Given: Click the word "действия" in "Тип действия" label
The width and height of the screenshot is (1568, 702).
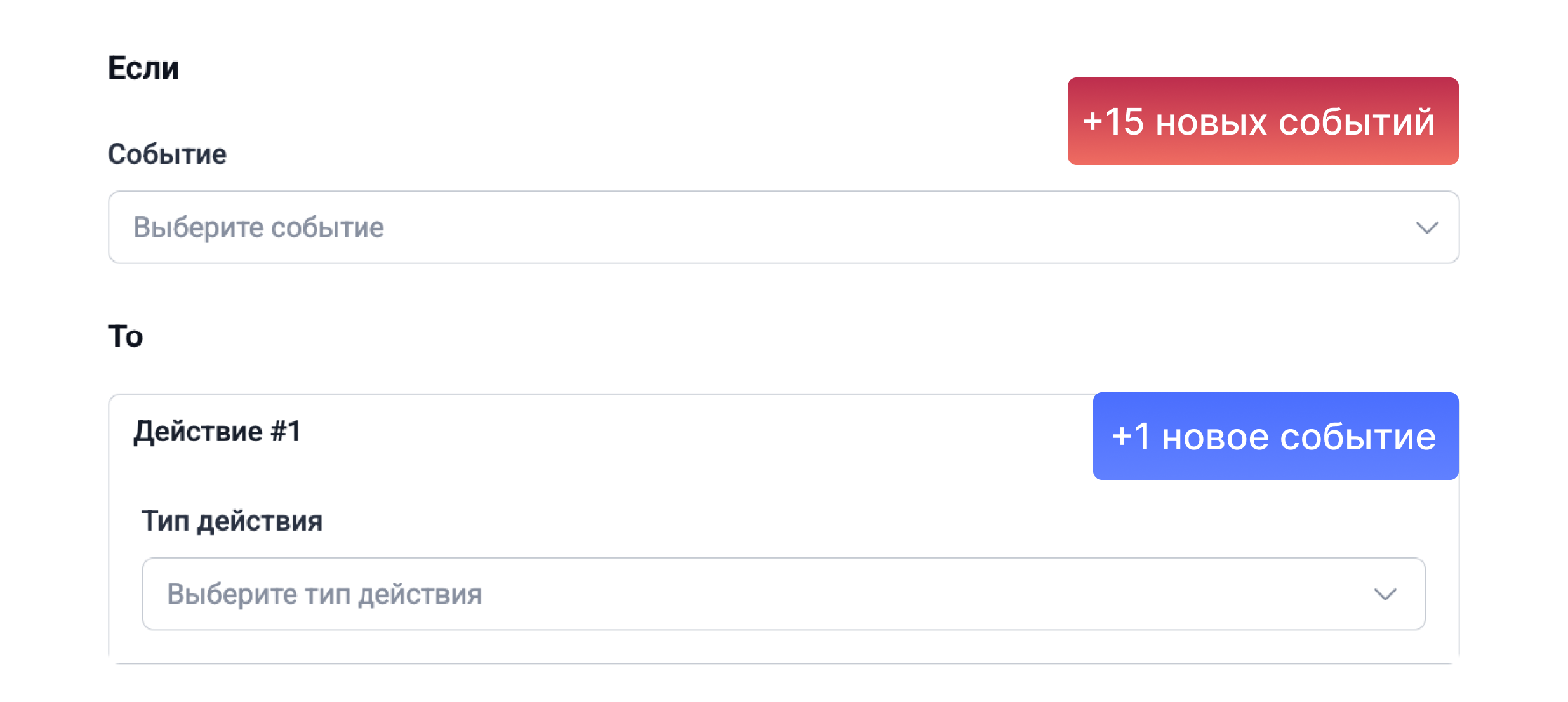Looking at the screenshot, I should click(259, 522).
